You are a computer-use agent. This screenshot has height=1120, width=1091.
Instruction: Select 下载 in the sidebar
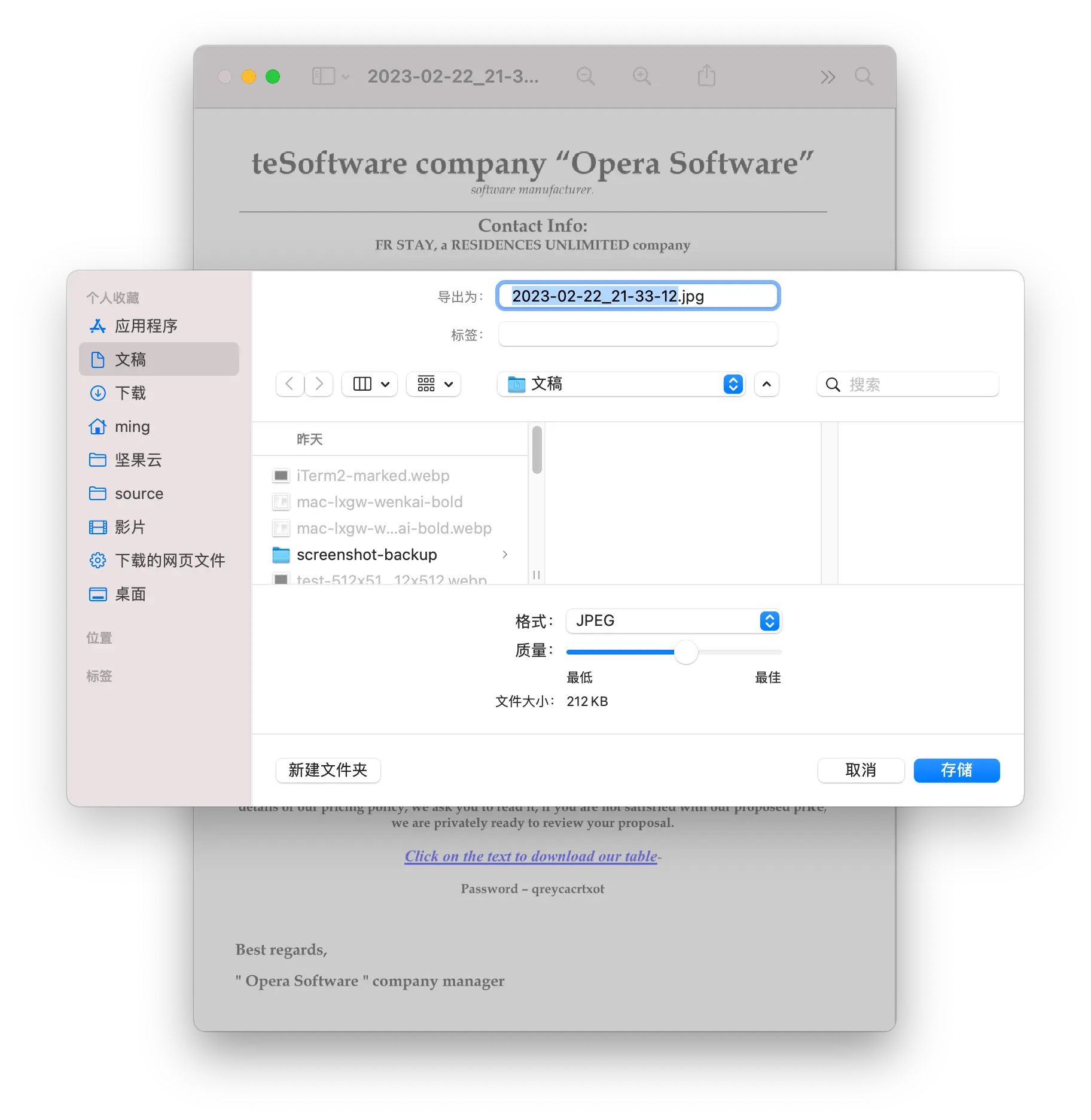tap(159, 393)
